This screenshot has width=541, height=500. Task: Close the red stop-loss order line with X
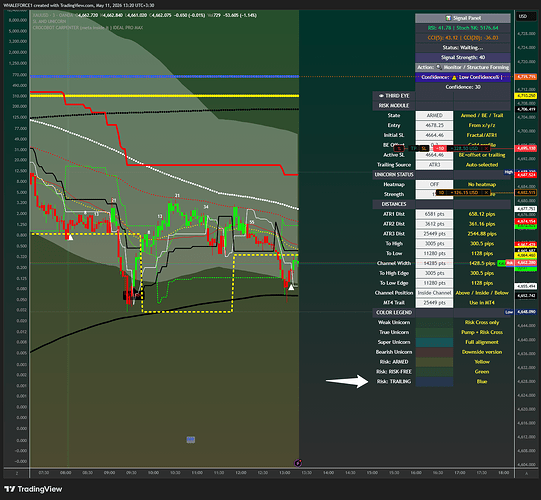[486, 148]
